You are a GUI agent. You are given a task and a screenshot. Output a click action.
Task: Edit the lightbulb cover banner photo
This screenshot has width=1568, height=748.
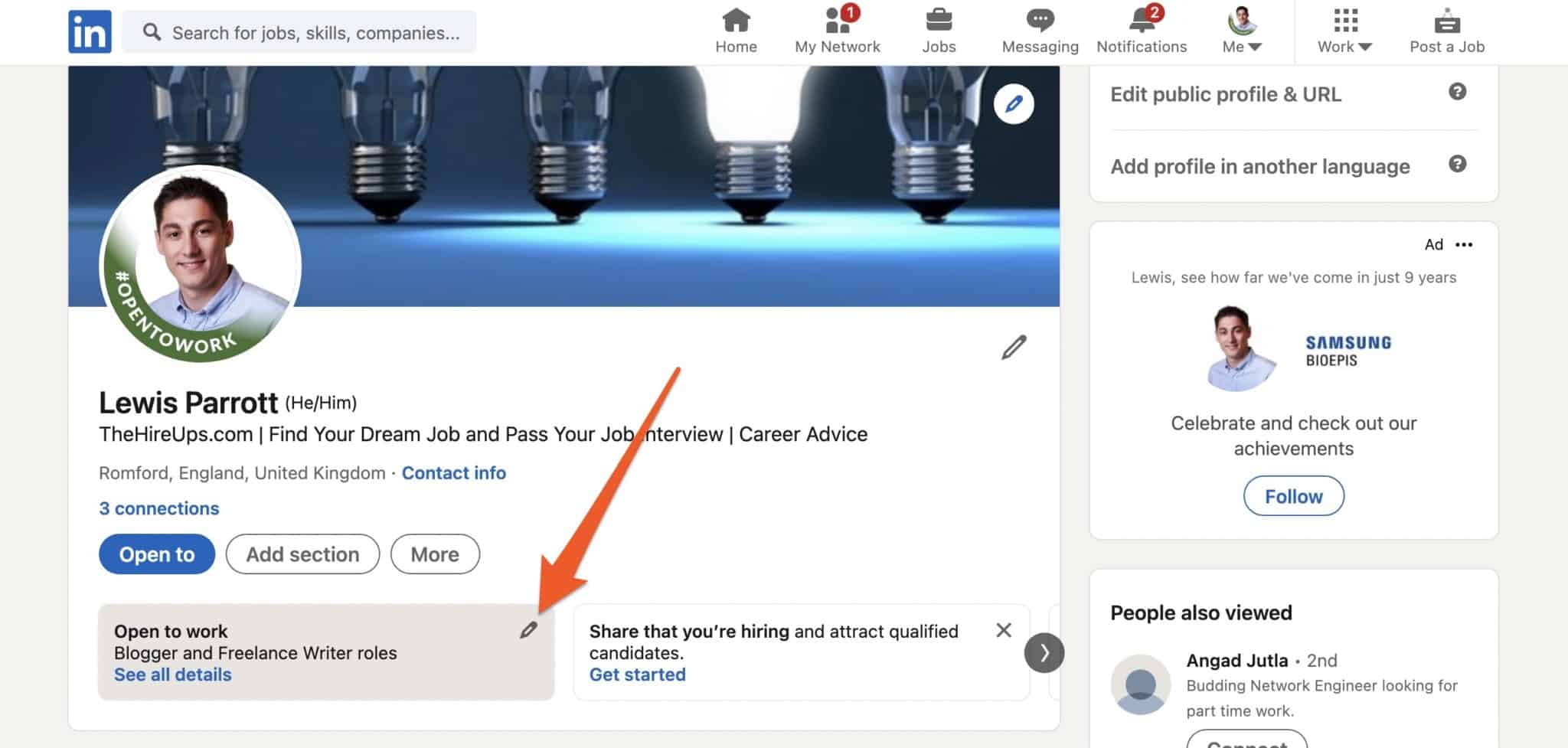point(1014,103)
